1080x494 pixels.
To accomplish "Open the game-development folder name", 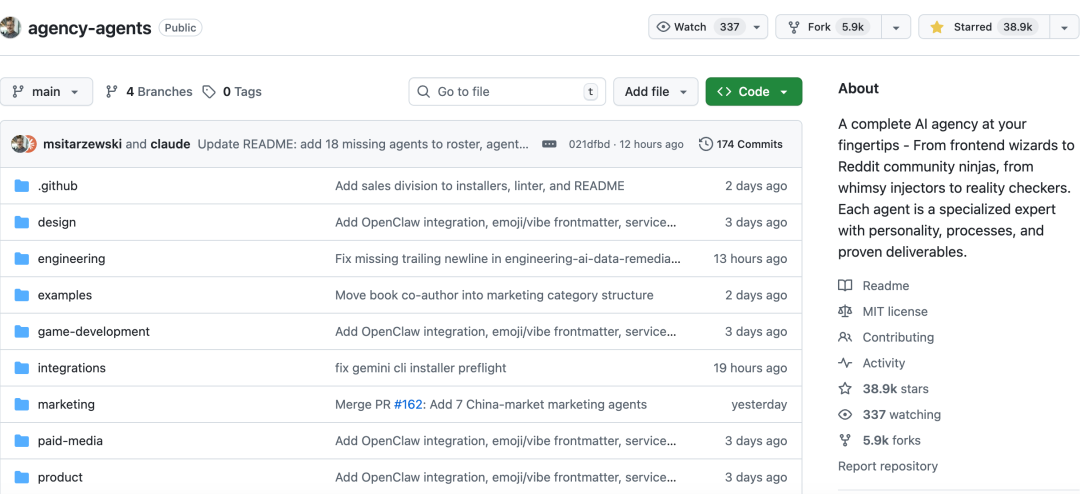I will pyautogui.click(x=94, y=331).
